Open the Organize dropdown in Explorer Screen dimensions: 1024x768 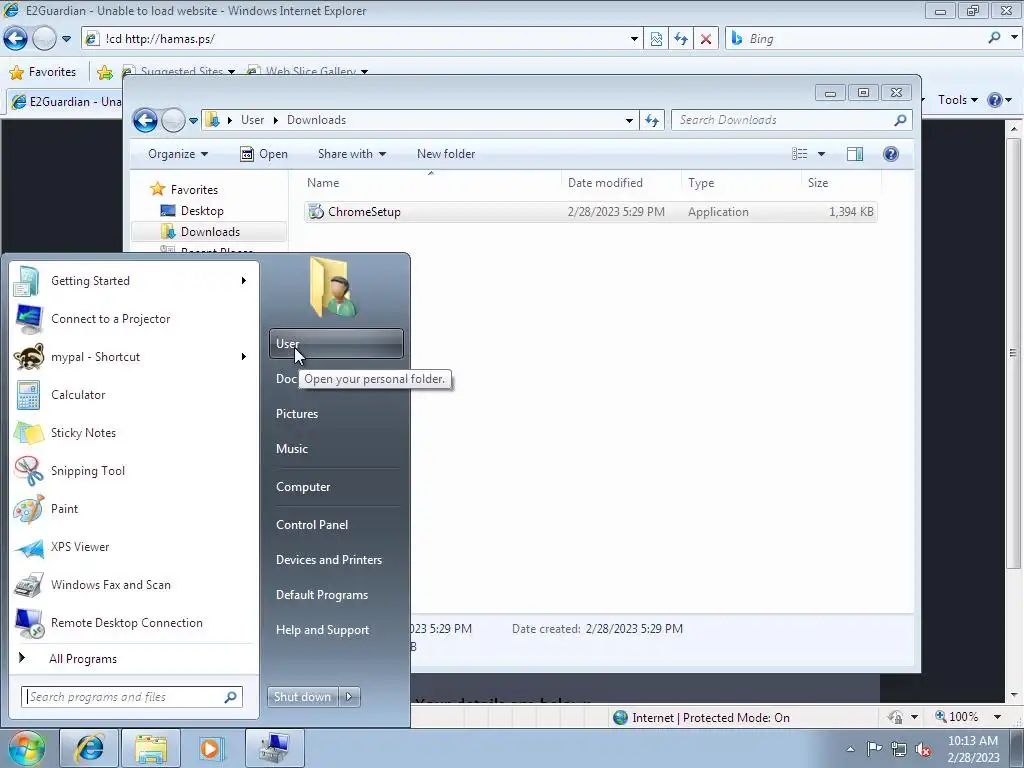178,154
